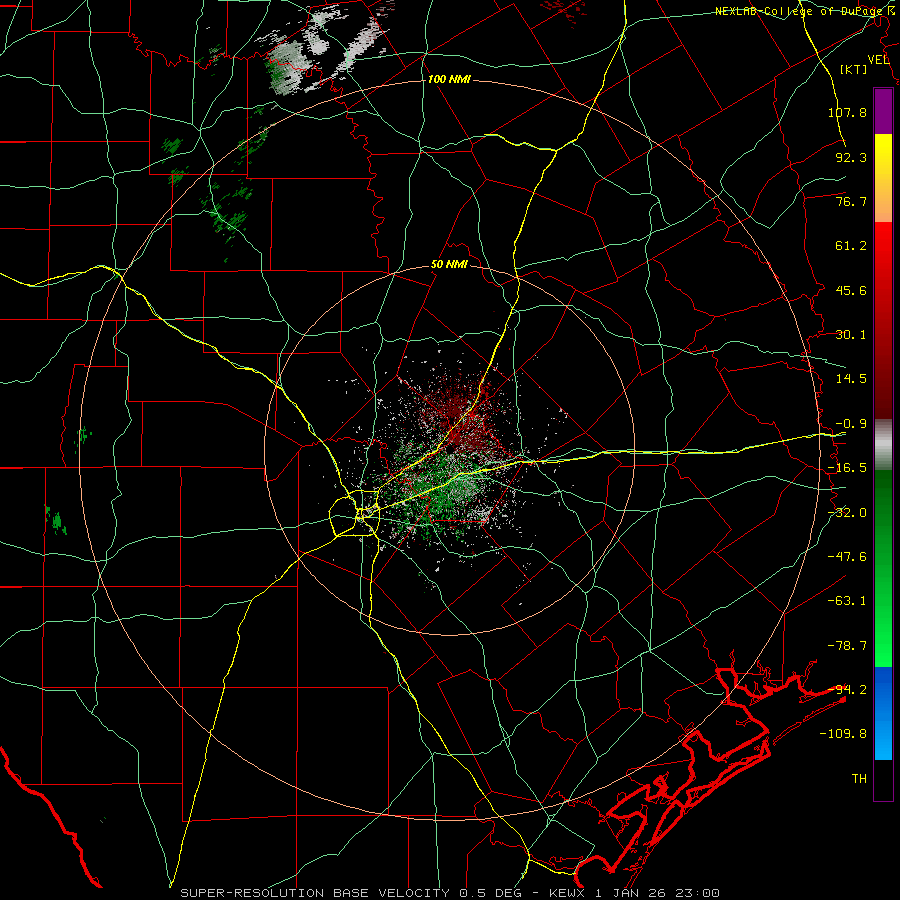Screen dimensions: 900x900
Task: Select the -63.1 legend value
Action: coord(847,601)
